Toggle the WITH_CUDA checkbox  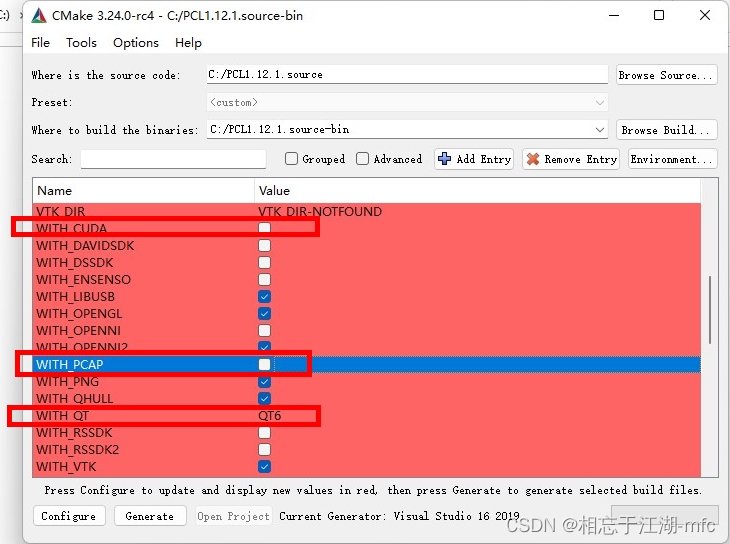(264, 228)
